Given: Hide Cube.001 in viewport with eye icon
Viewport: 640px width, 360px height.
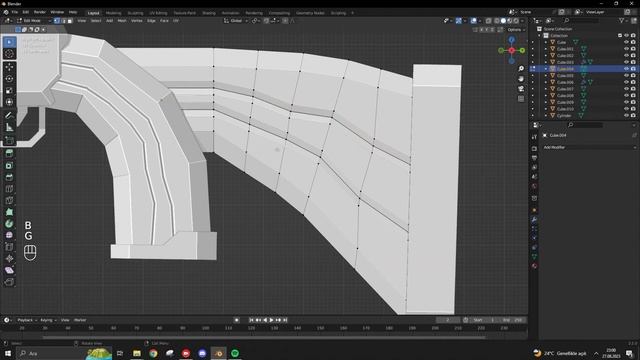Looking at the screenshot, I should coord(626,49).
